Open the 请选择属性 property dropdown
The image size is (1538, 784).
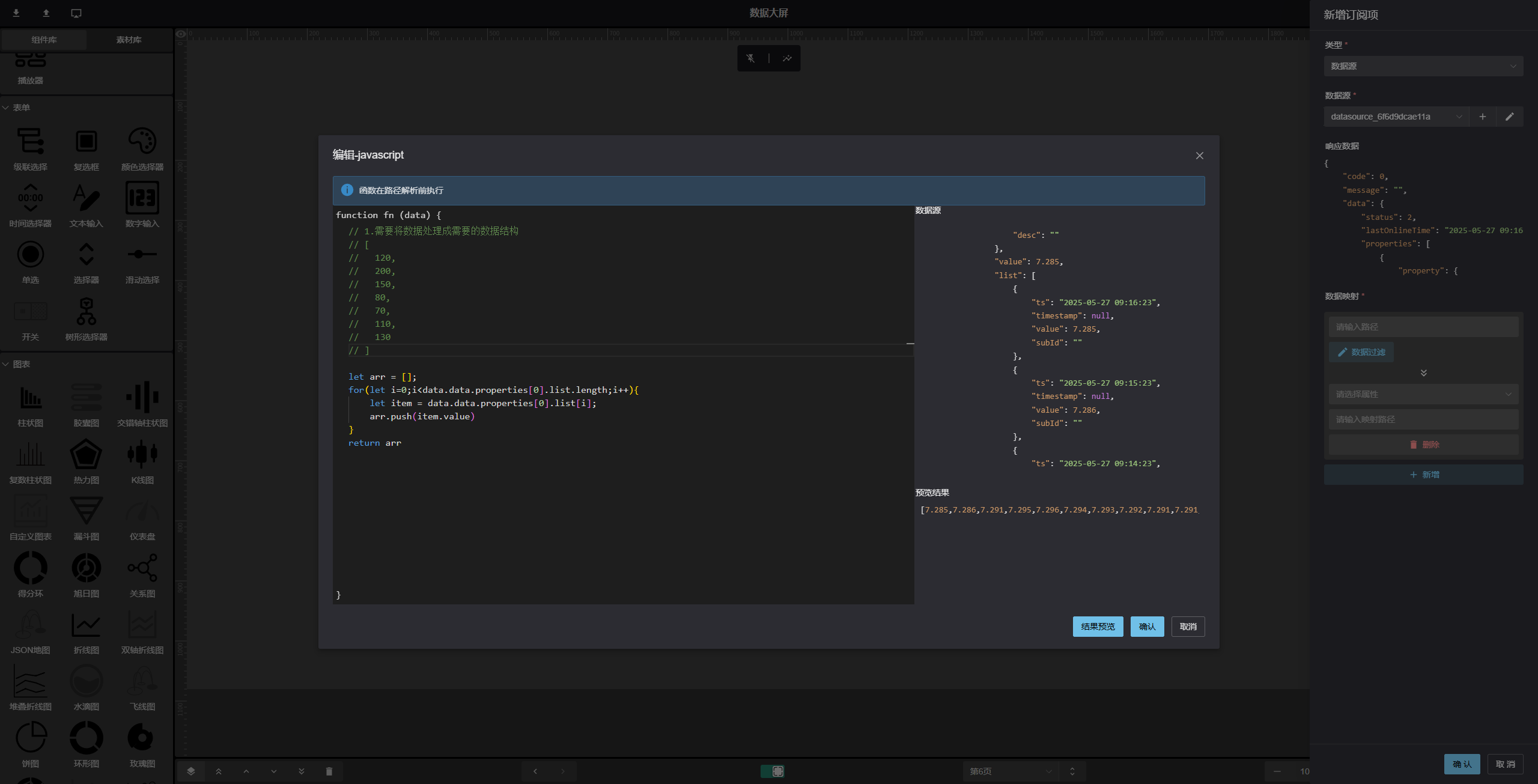[x=1423, y=394]
